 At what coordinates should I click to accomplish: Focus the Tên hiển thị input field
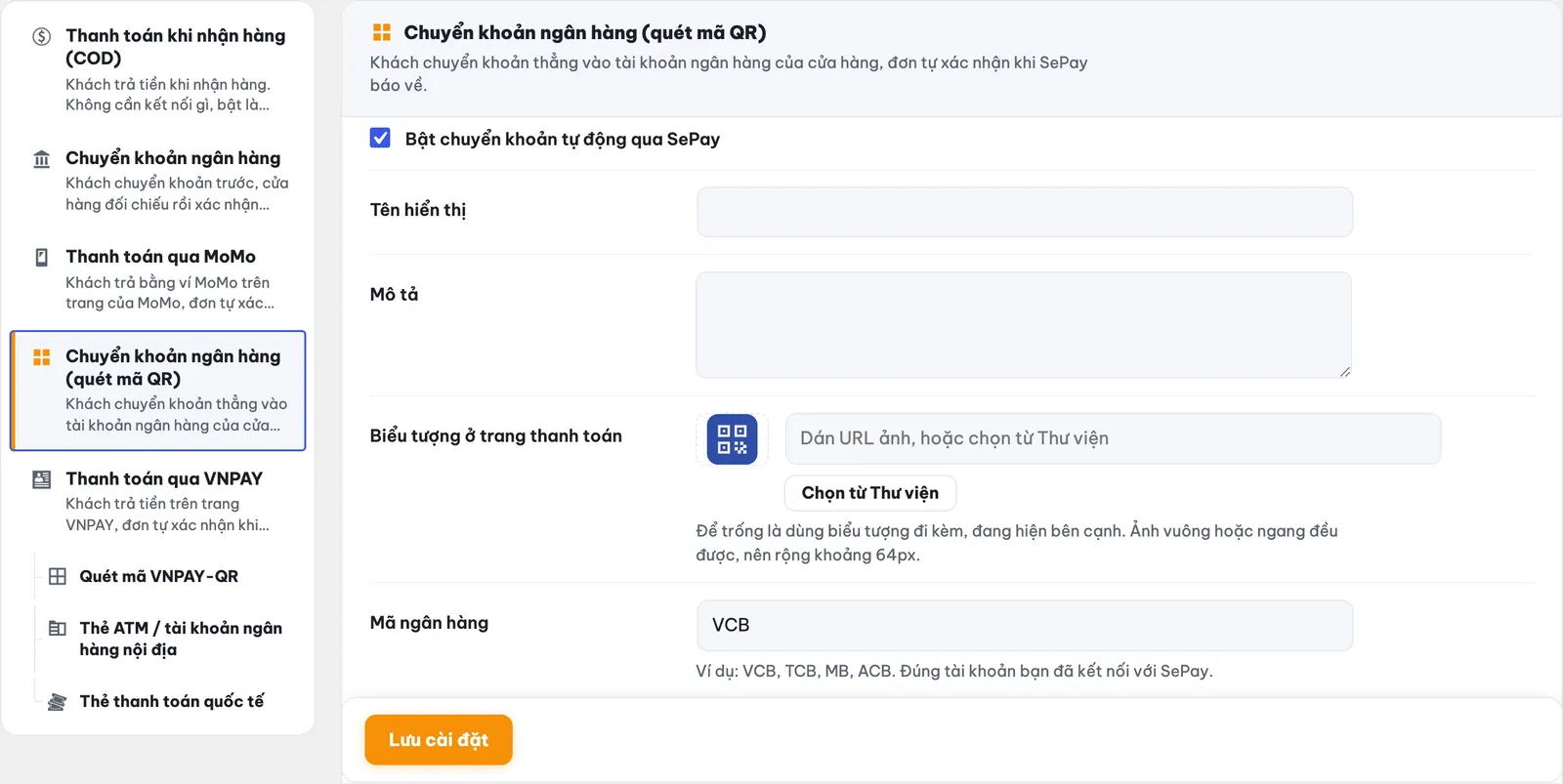click(1025, 212)
